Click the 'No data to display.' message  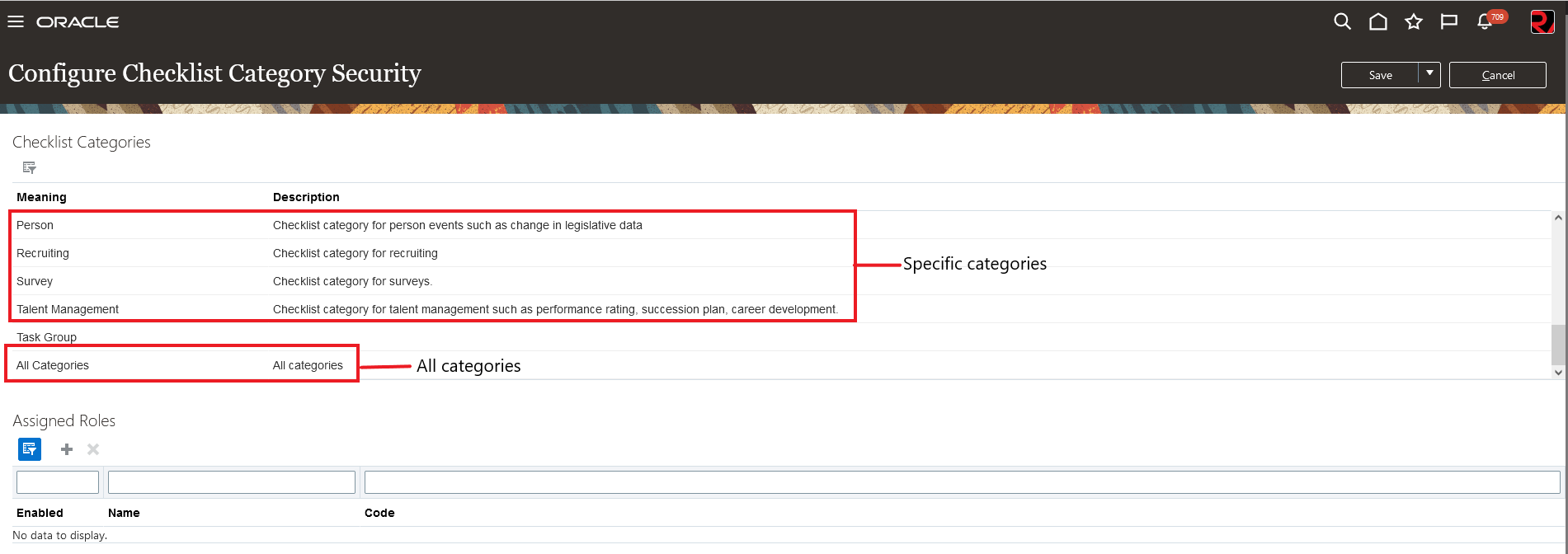tap(60, 535)
